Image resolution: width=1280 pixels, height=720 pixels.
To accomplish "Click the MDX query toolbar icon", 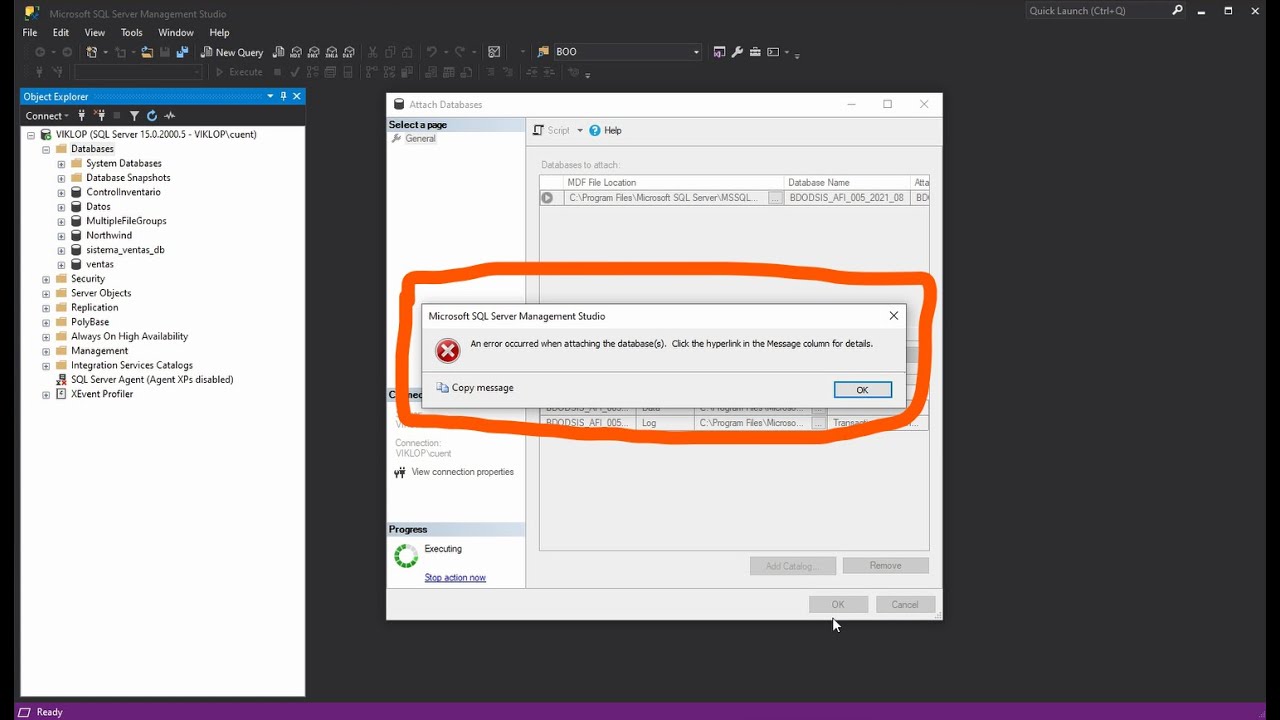I will pos(296,52).
